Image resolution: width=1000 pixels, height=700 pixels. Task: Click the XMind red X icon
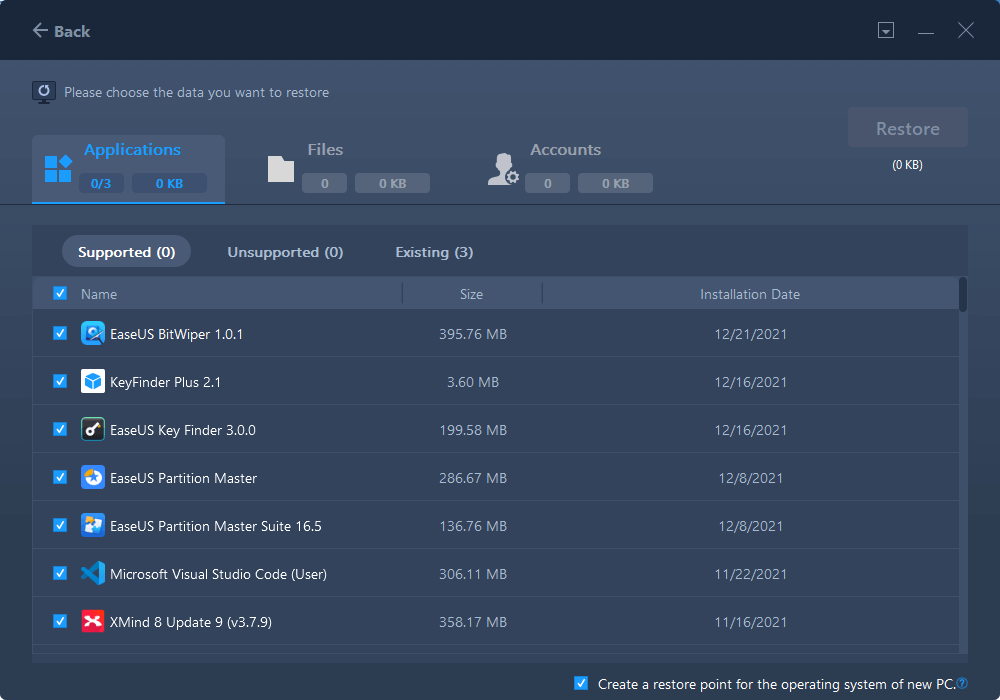click(93, 621)
